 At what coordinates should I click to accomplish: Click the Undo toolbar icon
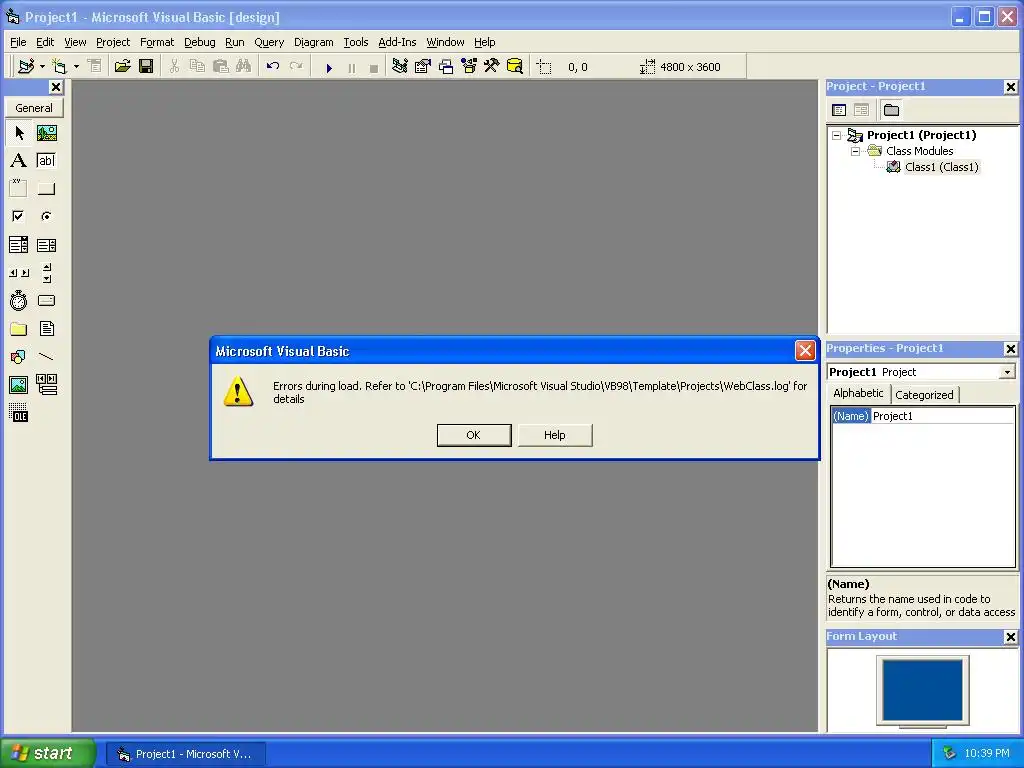pyautogui.click(x=273, y=67)
